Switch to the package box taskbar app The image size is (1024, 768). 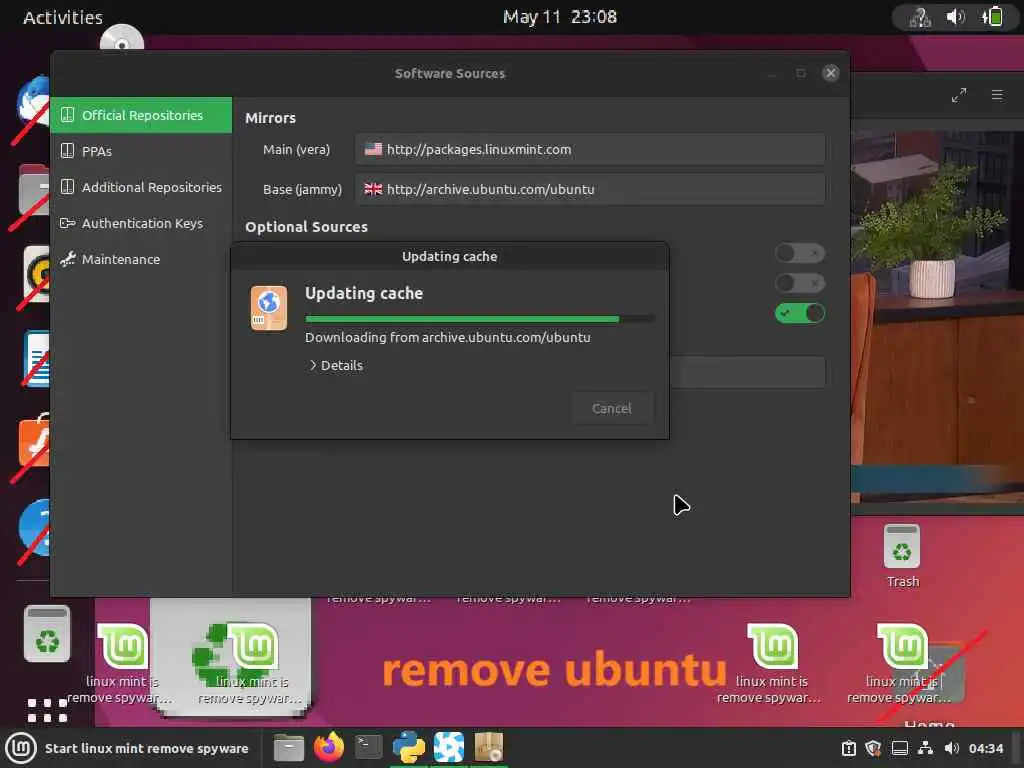pyautogui.click(x=488, y=748)
